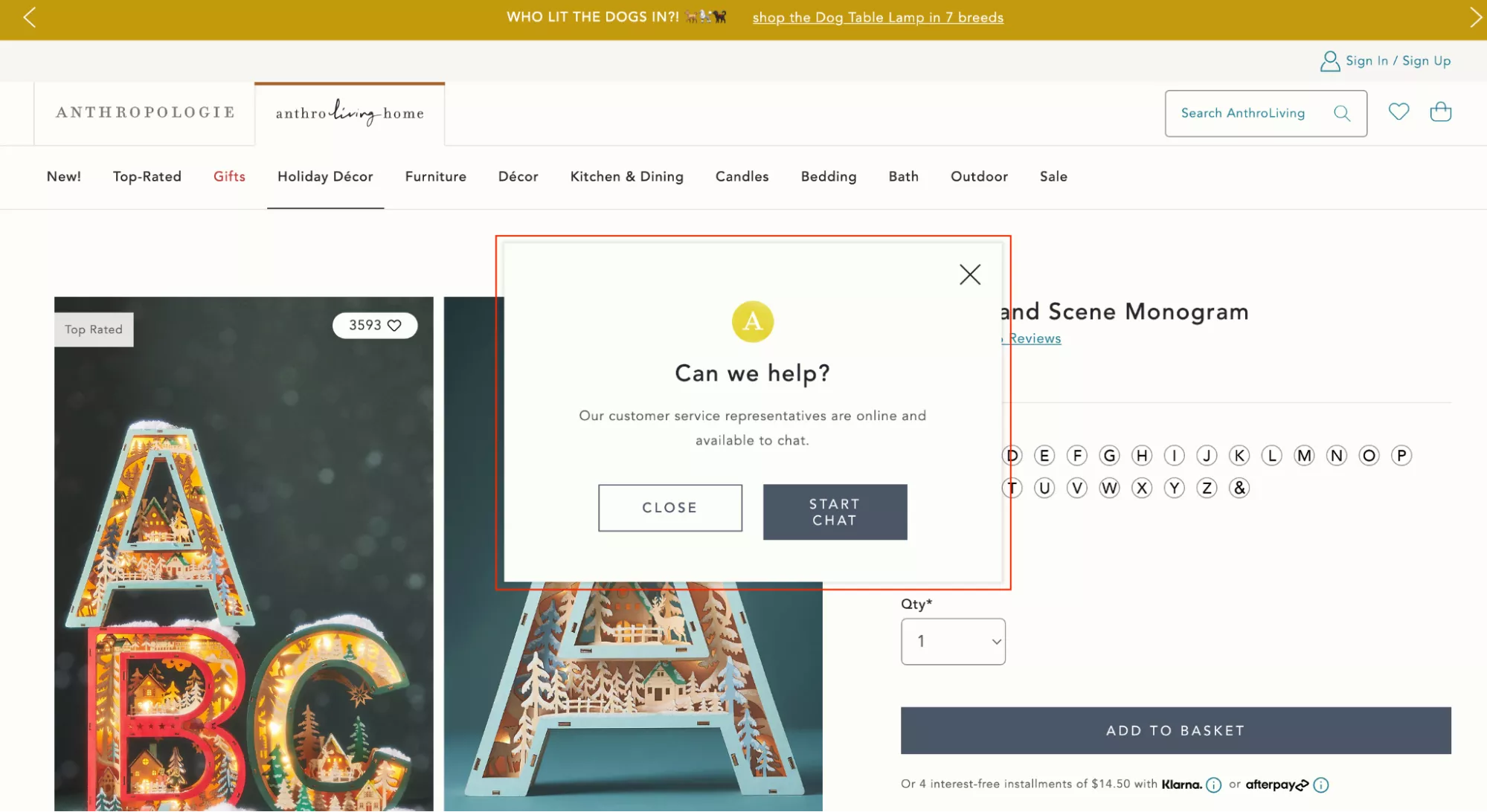Click the search magnifier icon
The height and width of the screenshot is (812, 1487).
pyautogui.click(x=1341, y=113)
